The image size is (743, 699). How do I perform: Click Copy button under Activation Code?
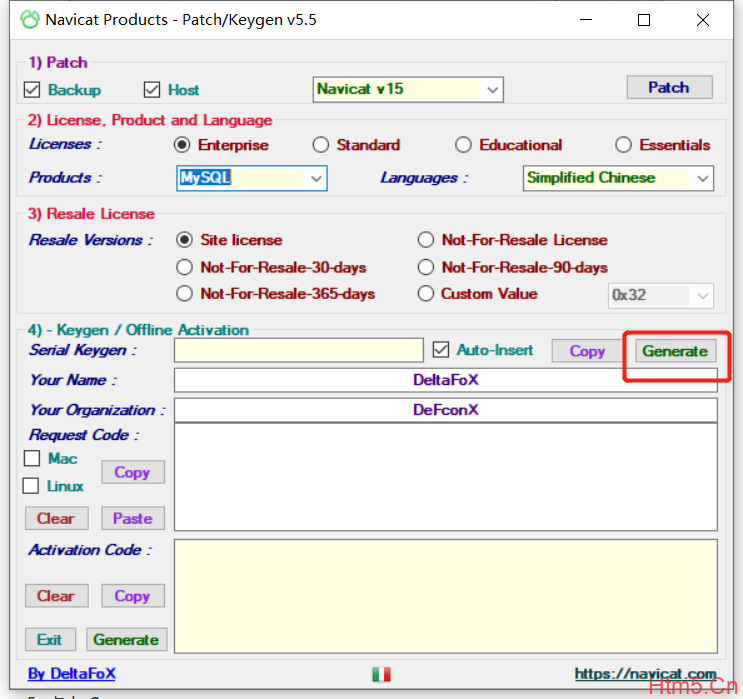tap(133, 596)
